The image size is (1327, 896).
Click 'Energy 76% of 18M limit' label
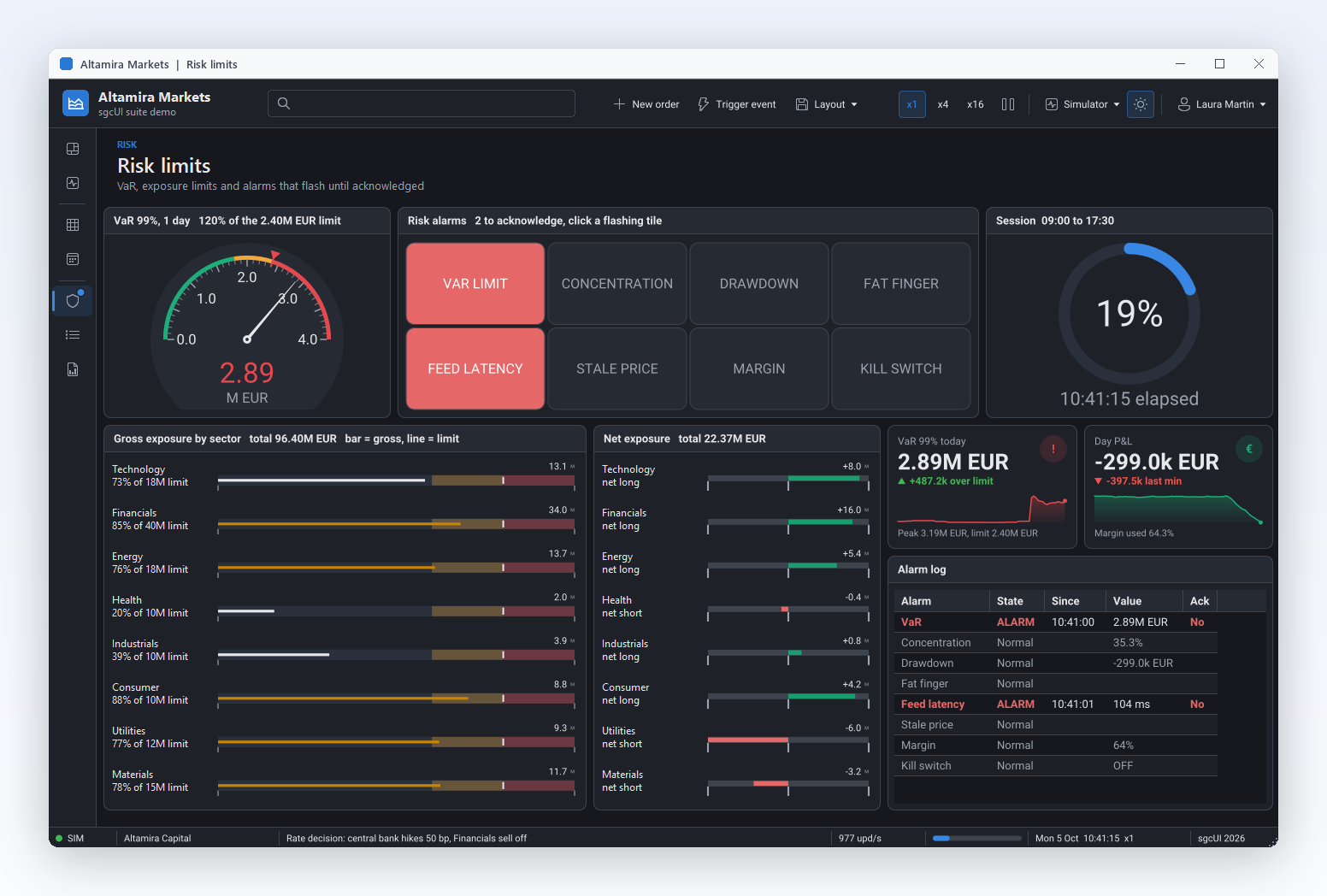click(150, 563)
